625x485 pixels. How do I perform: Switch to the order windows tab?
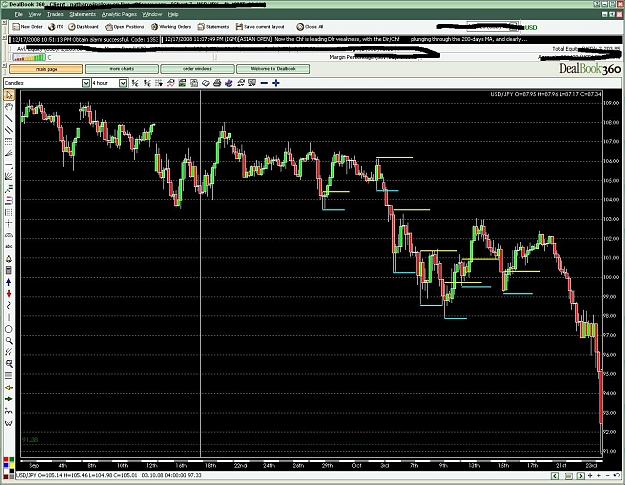click(197, 69)
